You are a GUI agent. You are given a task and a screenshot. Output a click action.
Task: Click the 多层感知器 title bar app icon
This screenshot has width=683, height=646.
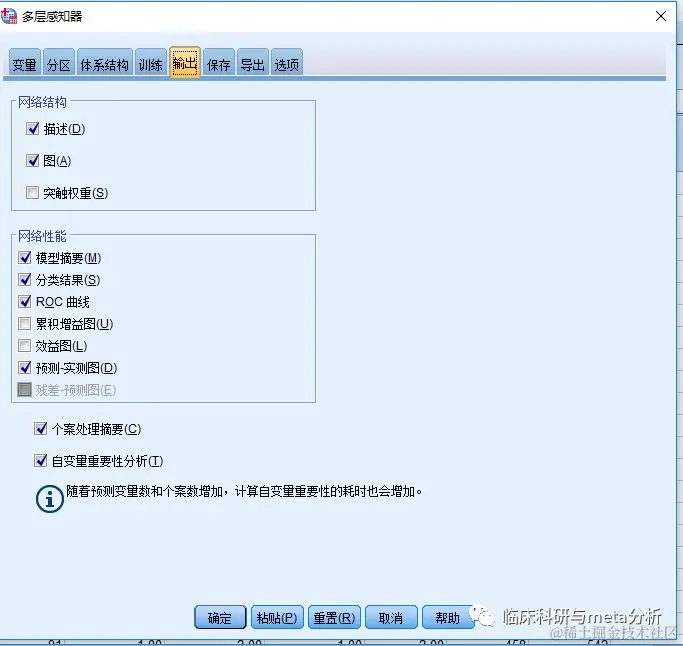point(9,16)
